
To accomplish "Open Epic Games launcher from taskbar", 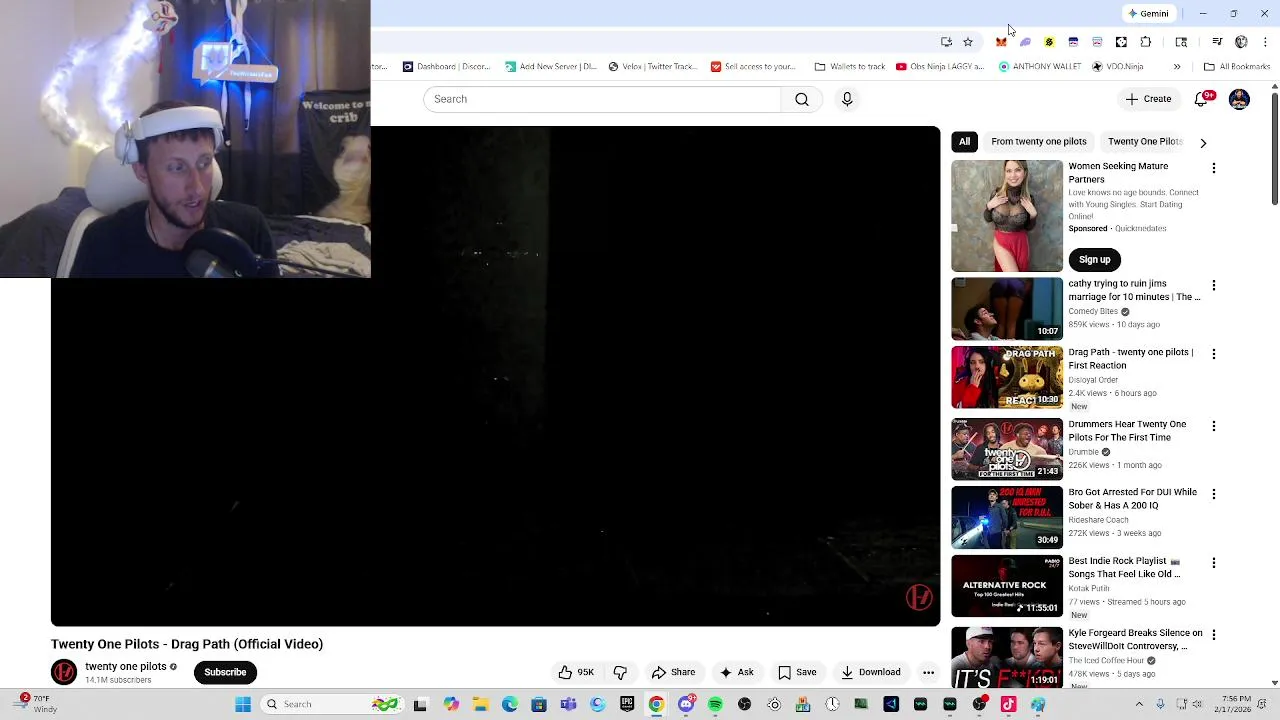I will (627, 704).
